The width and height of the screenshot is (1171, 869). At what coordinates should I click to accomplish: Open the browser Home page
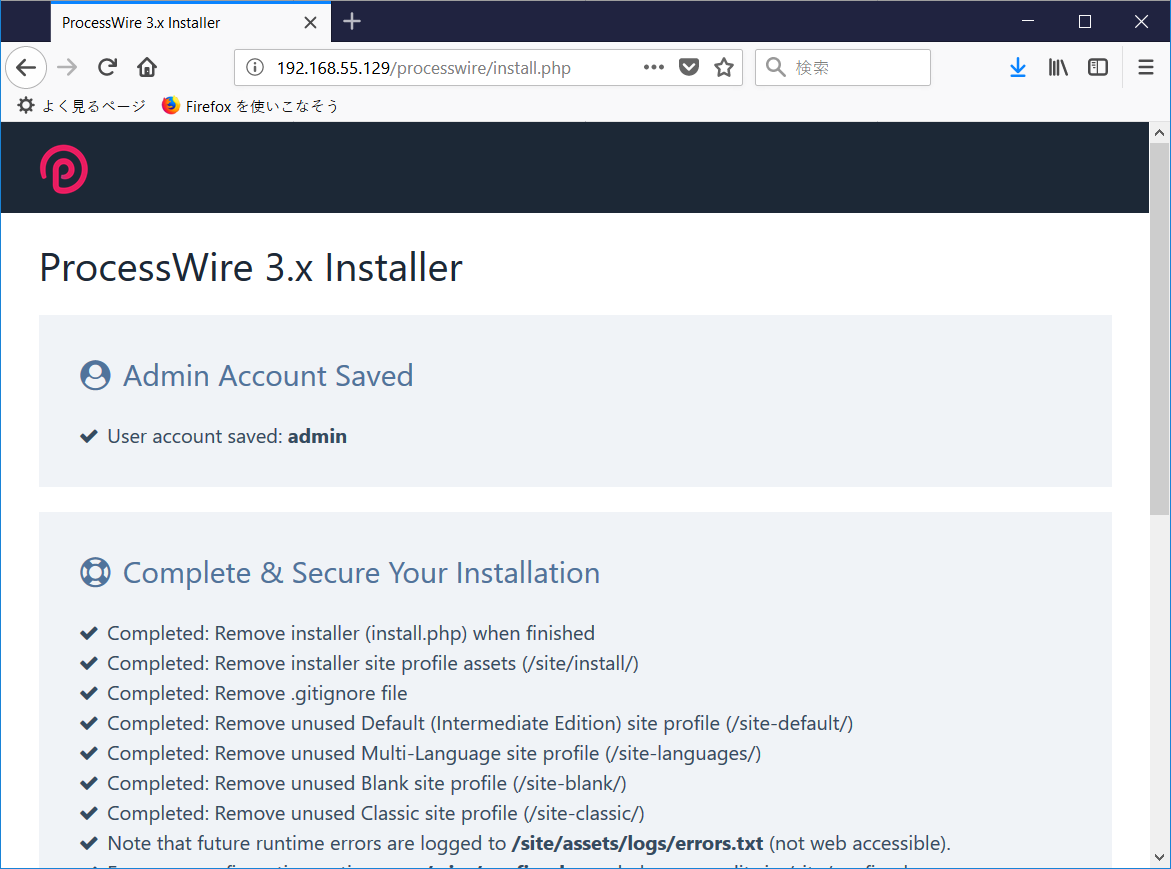coord(146,67)
